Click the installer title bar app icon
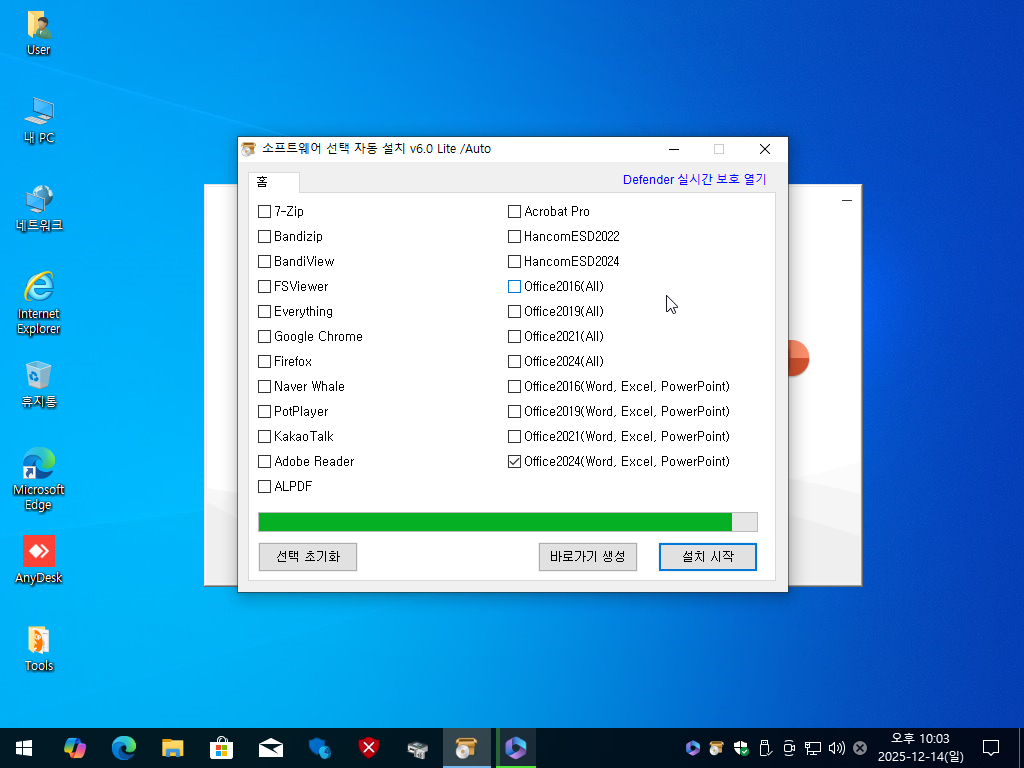Viewport: 1024px width, 768px height. pos(248,149)
